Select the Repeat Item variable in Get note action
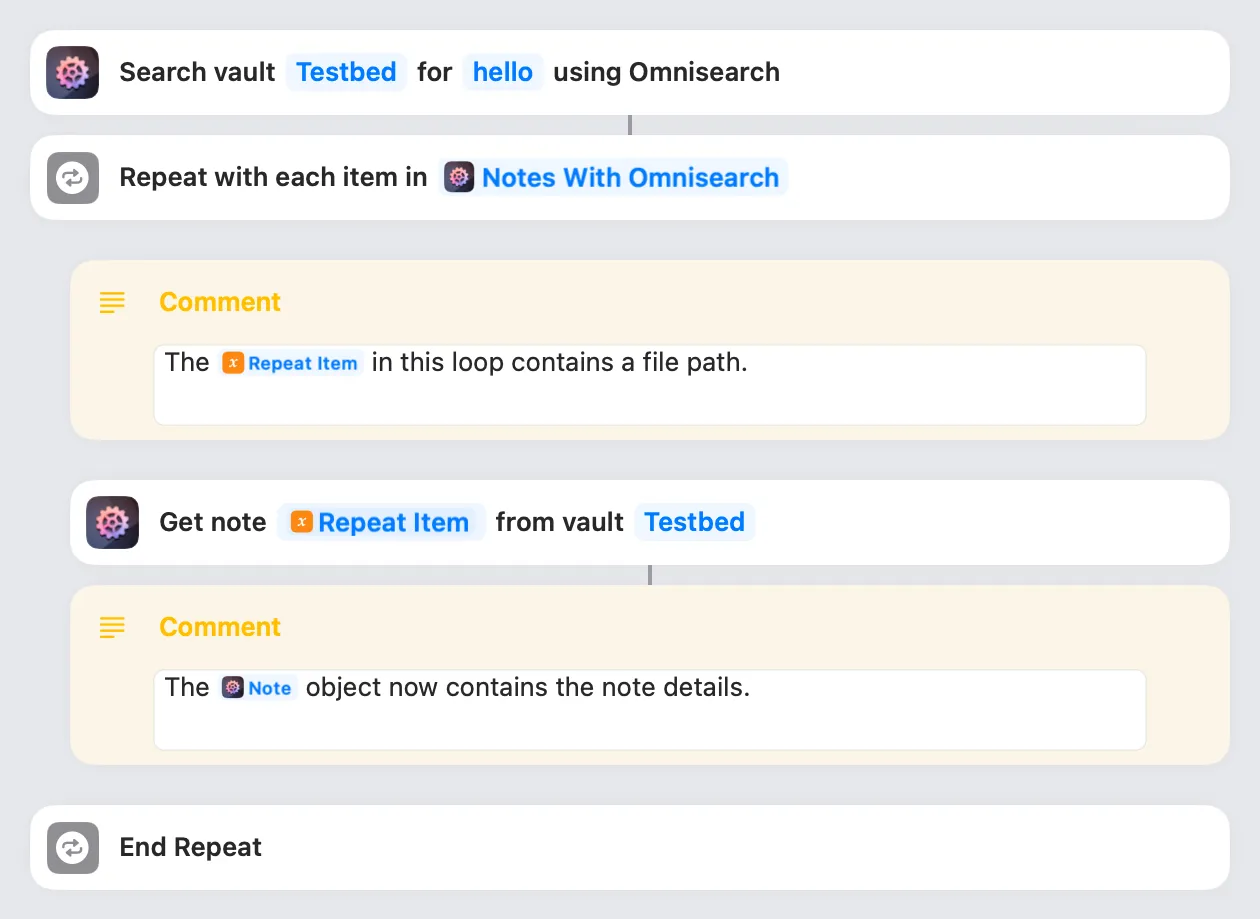 tap(381, 522)
